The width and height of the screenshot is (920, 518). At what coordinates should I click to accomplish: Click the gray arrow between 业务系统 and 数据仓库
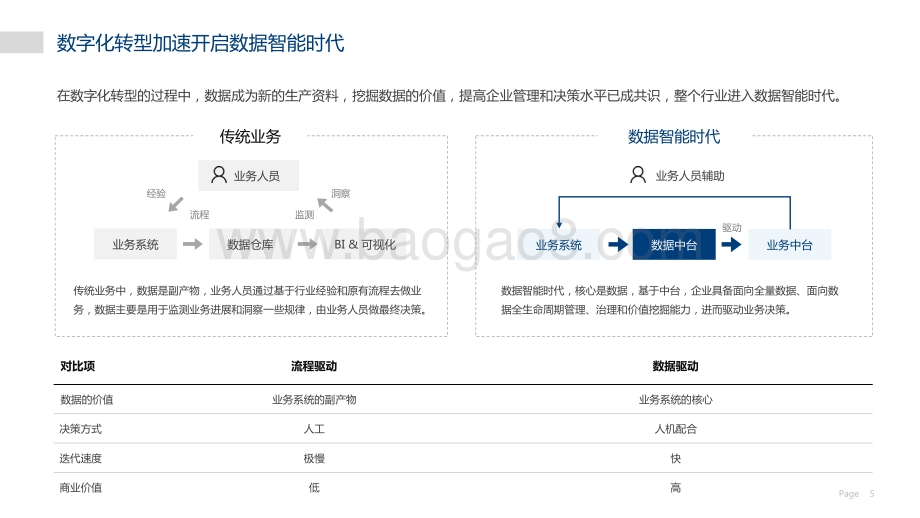click(192, 244)
